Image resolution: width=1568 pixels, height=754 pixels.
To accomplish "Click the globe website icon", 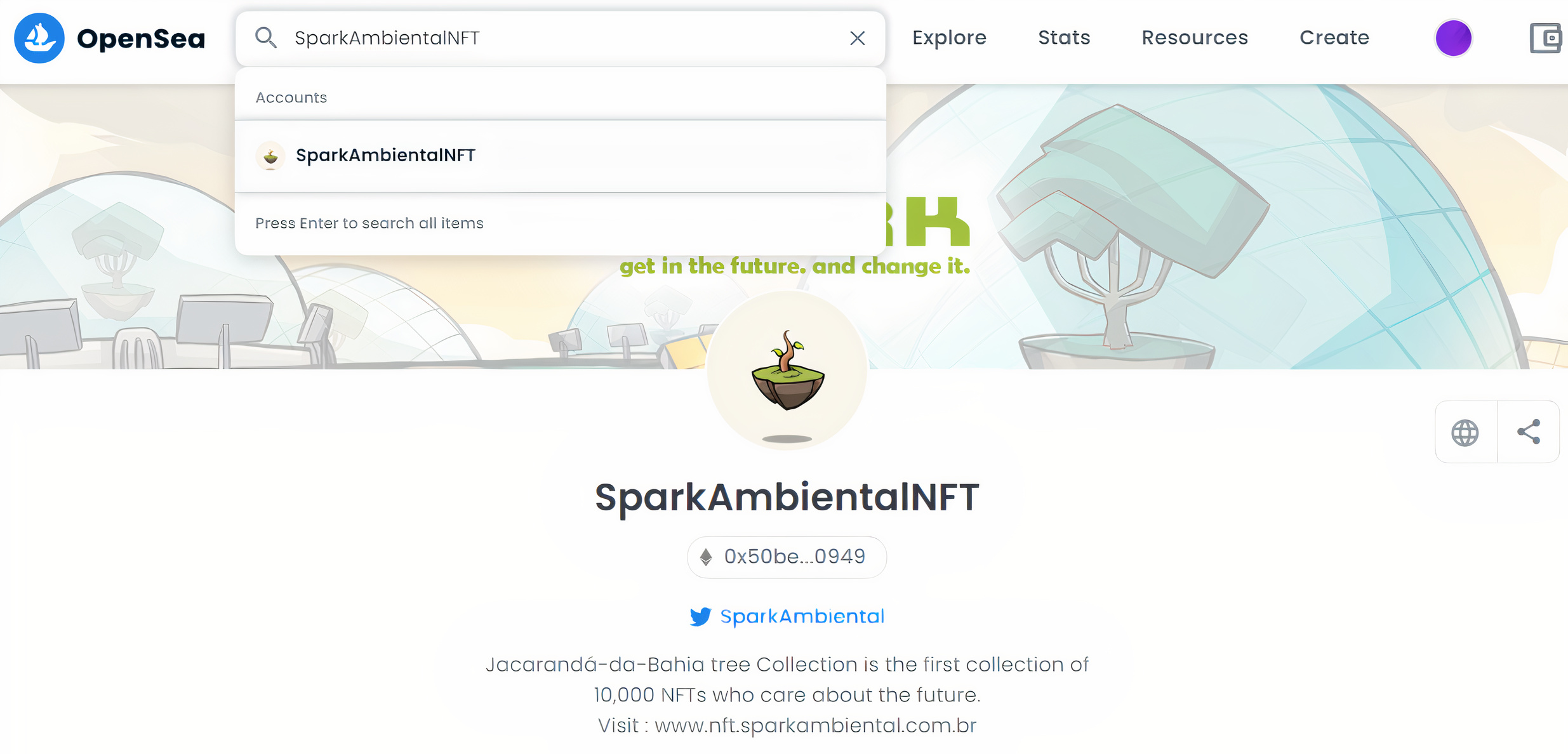I will pos(1465,432).
